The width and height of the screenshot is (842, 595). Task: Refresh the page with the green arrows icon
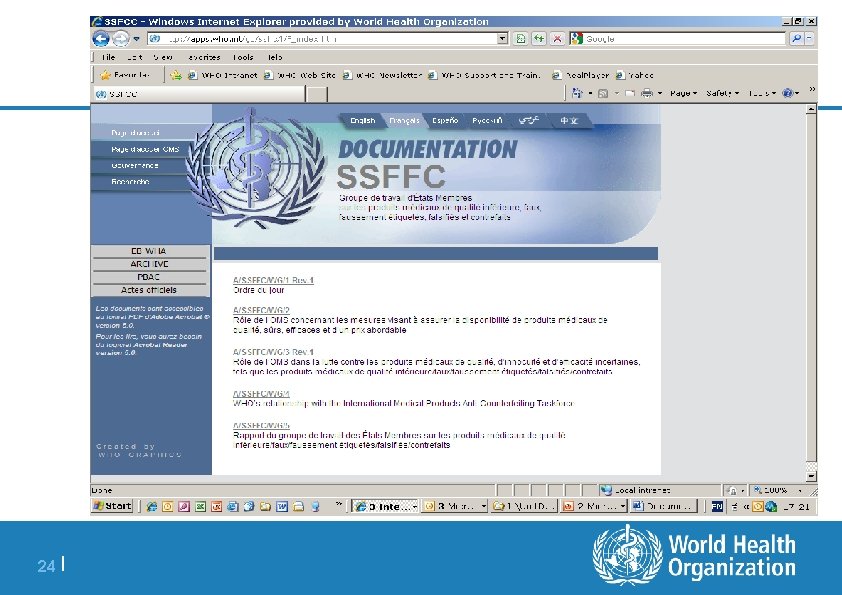pos(539,39)
